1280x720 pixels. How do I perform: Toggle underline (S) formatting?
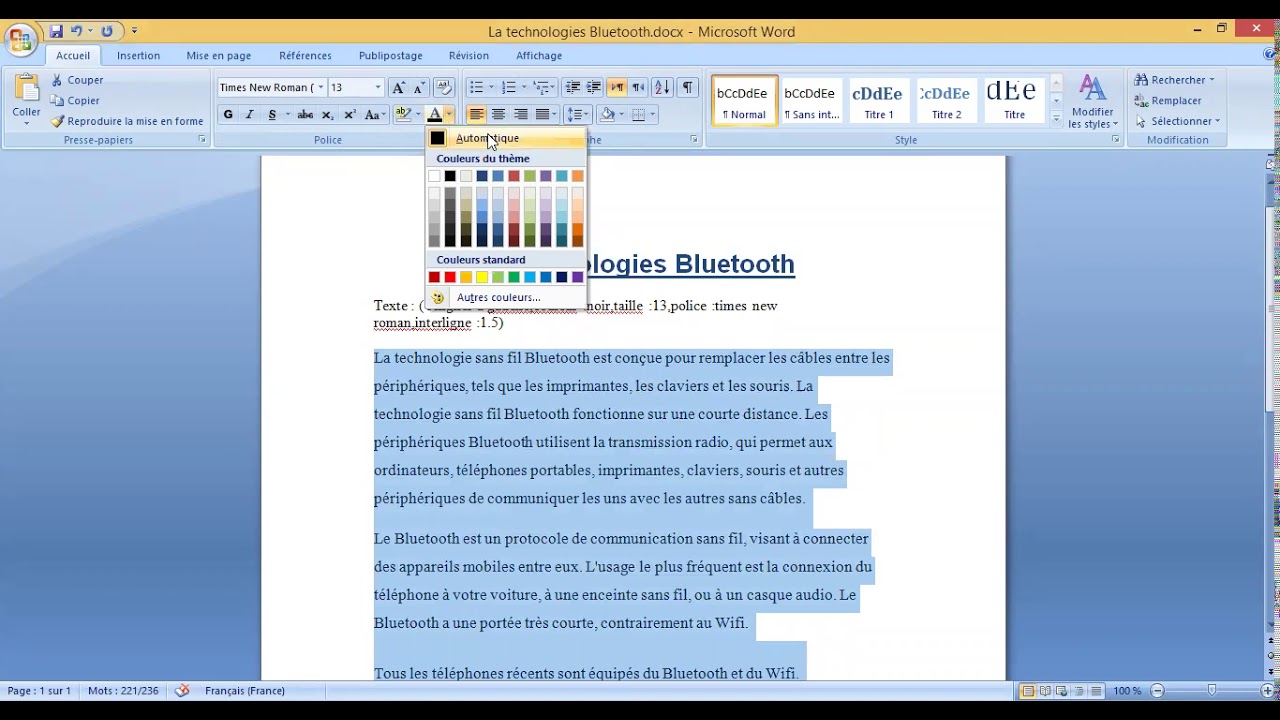click(272, 115)
